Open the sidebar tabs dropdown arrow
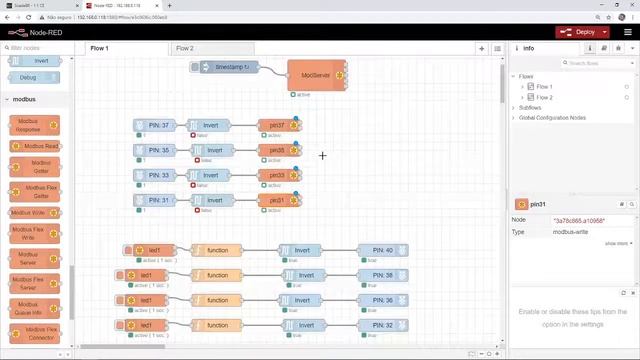The height and width of the screenshot is (360, 640). [x=633, y=48]
